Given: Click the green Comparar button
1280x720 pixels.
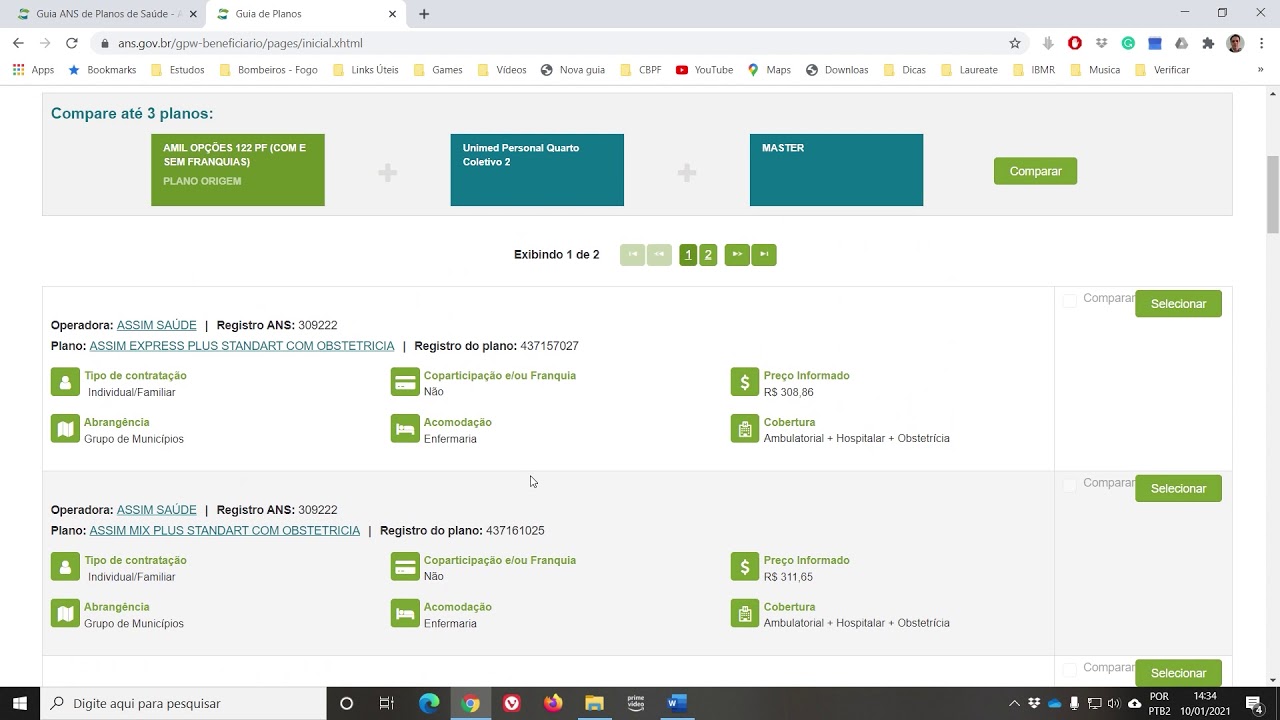Looking at the screenshot, I should (x=1035, y=171).
